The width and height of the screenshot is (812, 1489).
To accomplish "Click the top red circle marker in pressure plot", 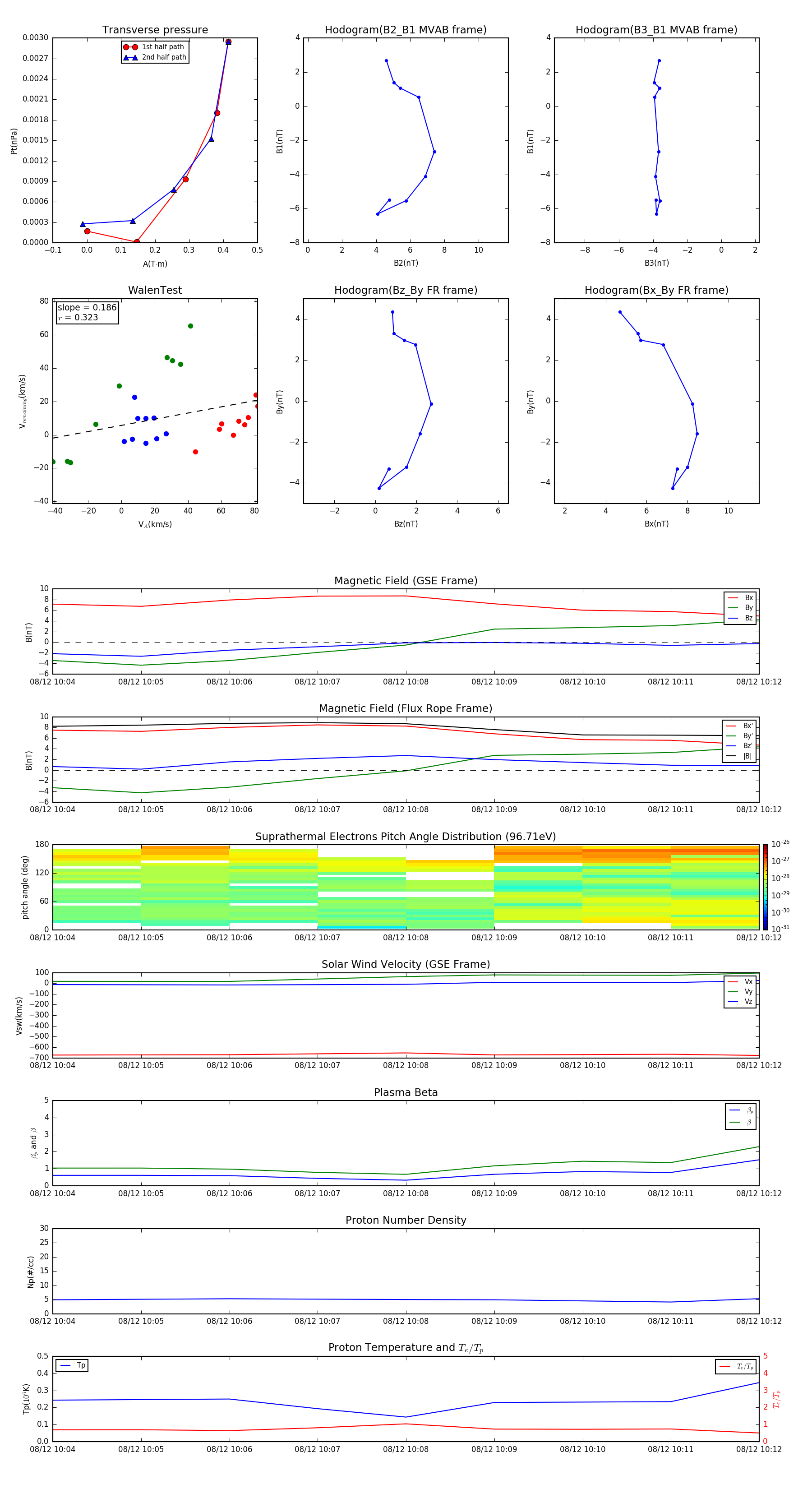I will coord(228,42).
